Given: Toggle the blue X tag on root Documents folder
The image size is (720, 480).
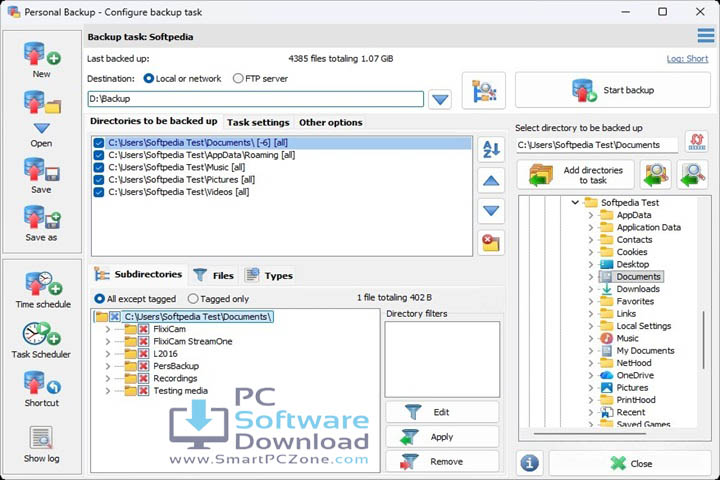Looking at the screenshot, I should click(x=115, y=316).
